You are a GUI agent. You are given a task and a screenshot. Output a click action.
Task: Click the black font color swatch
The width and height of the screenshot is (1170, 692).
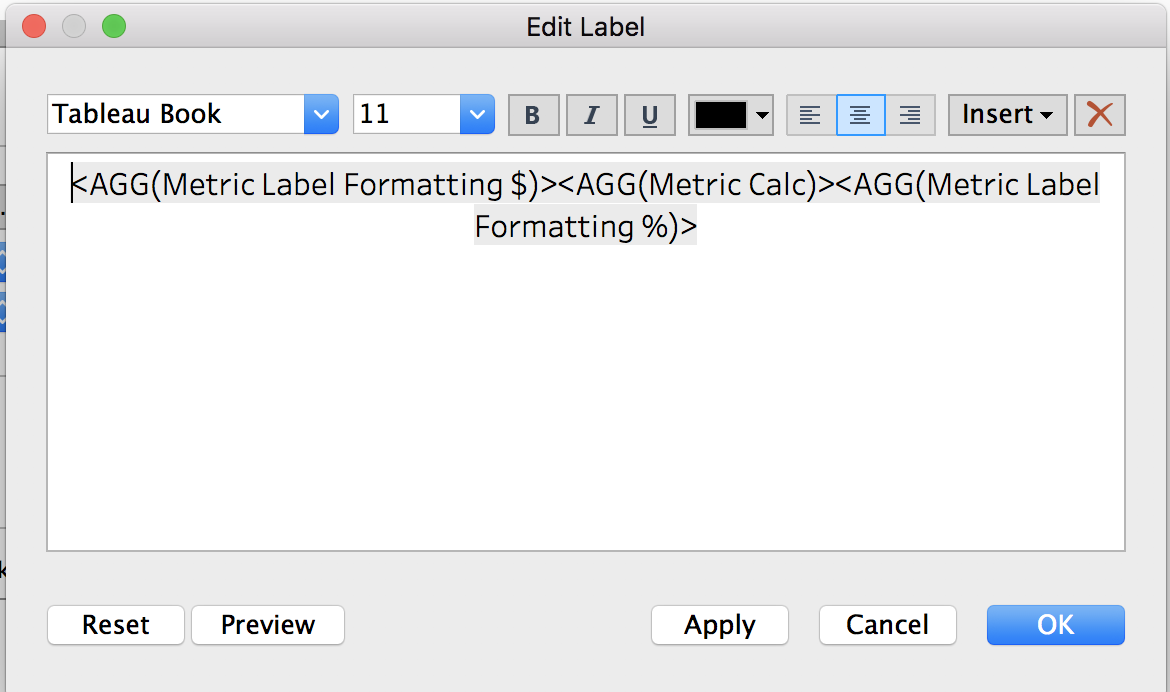coord(721,115)
